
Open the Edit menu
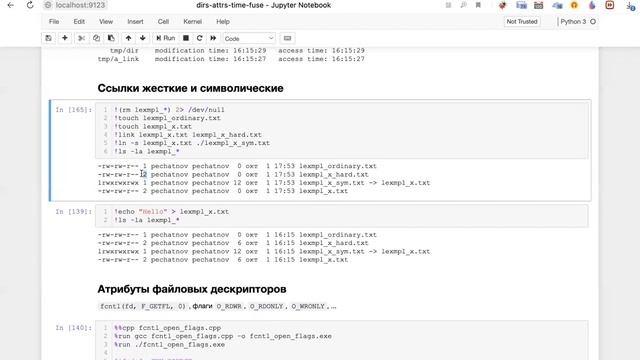pos(79,22)
